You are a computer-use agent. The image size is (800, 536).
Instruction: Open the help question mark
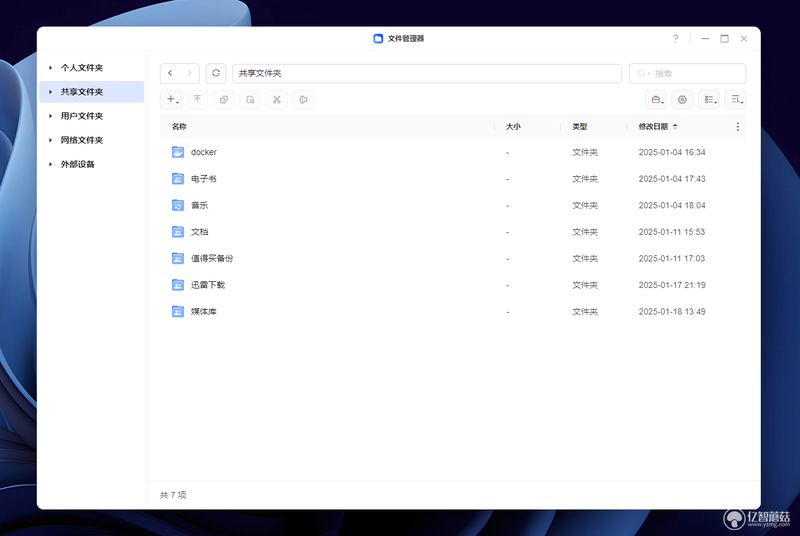click(676, 39)
